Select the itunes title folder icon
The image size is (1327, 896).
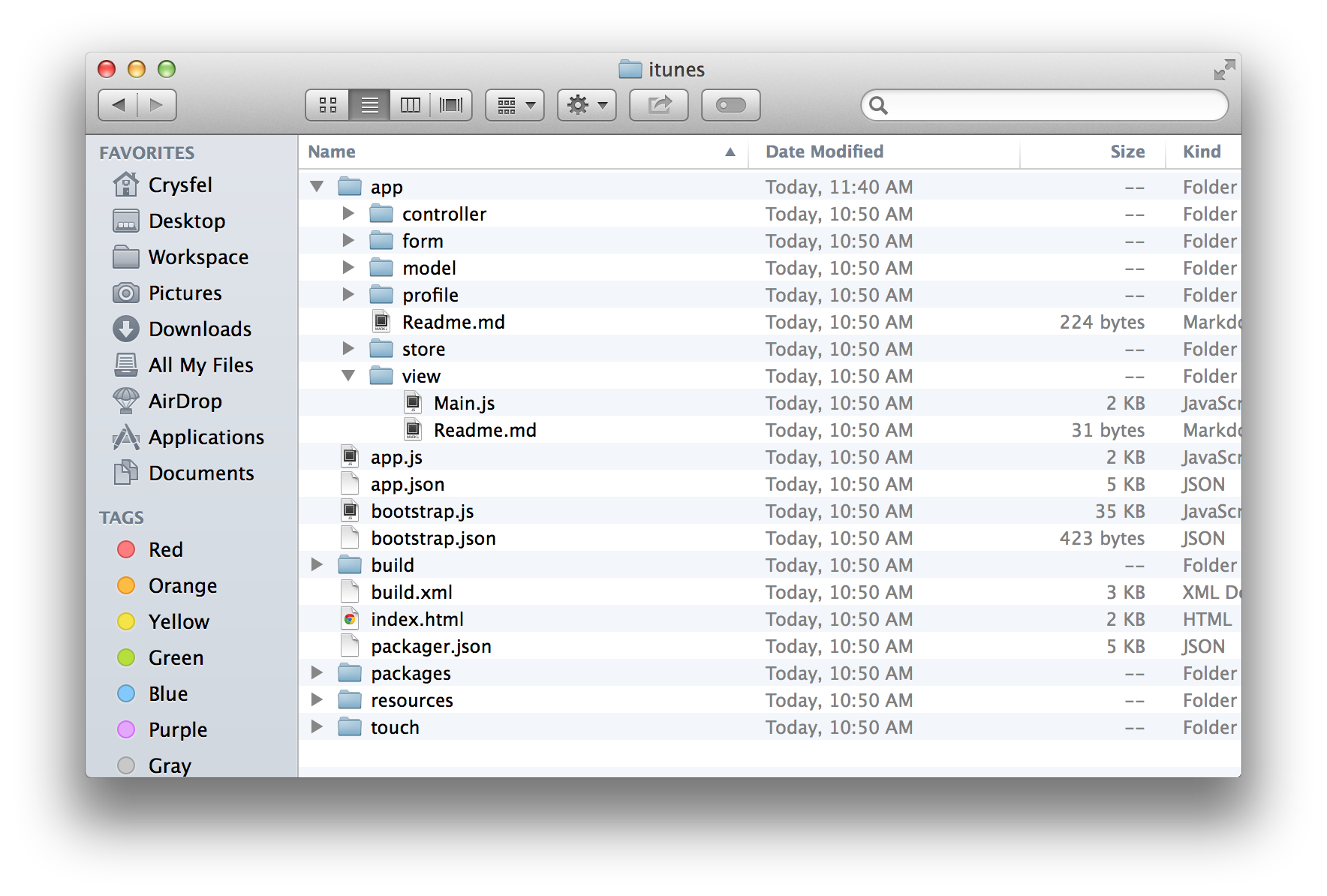(x=630, y=69)
